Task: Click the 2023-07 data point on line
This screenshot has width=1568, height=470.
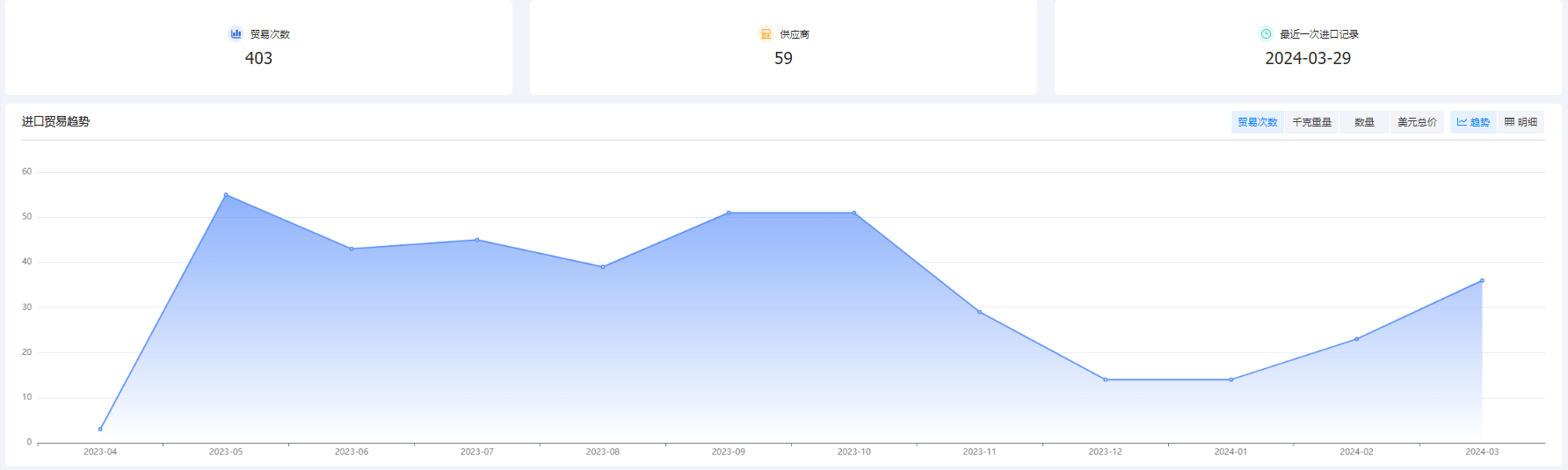Action: [477, 240]
